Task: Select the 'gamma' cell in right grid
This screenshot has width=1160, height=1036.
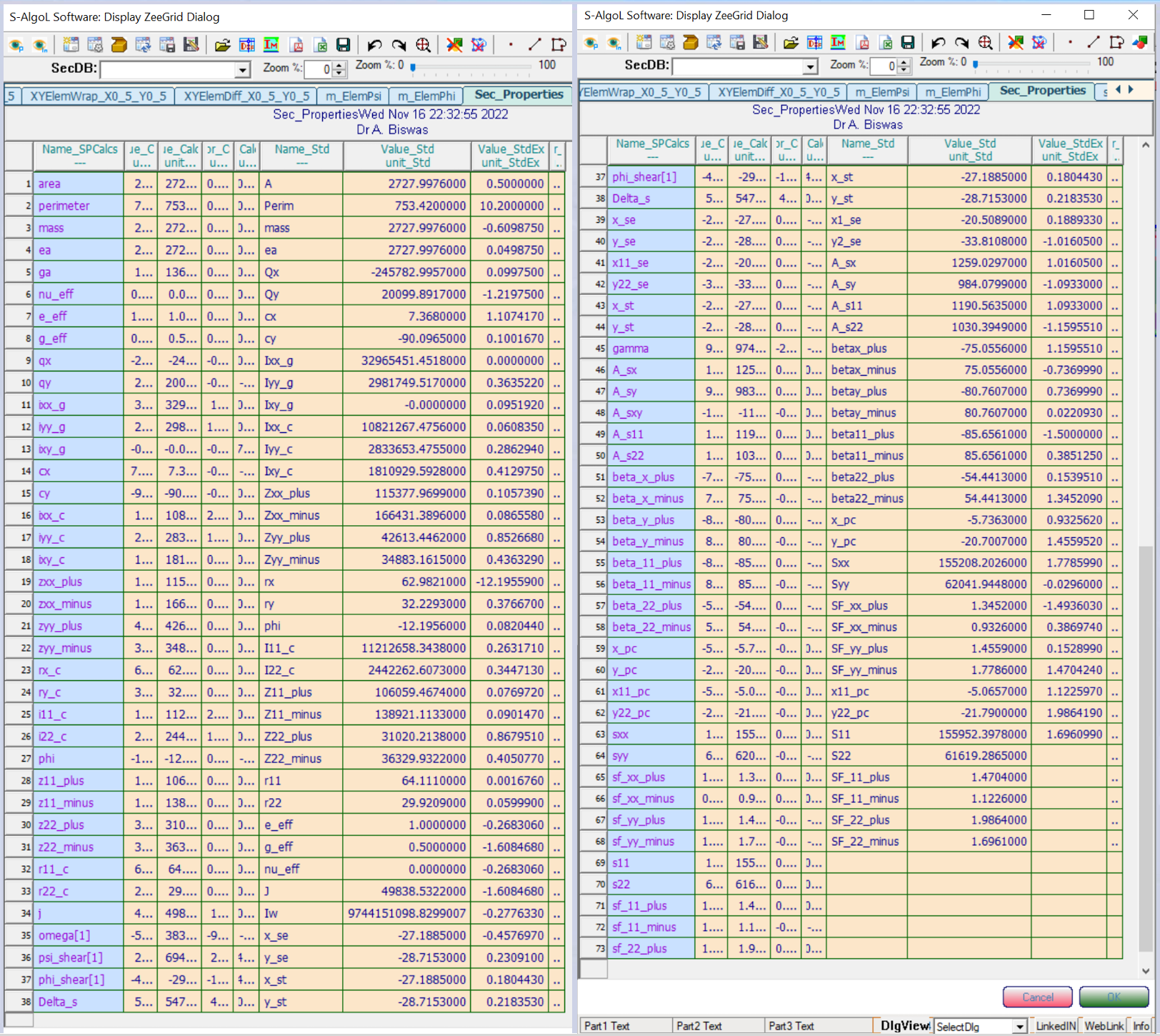Action: [651, 349]
